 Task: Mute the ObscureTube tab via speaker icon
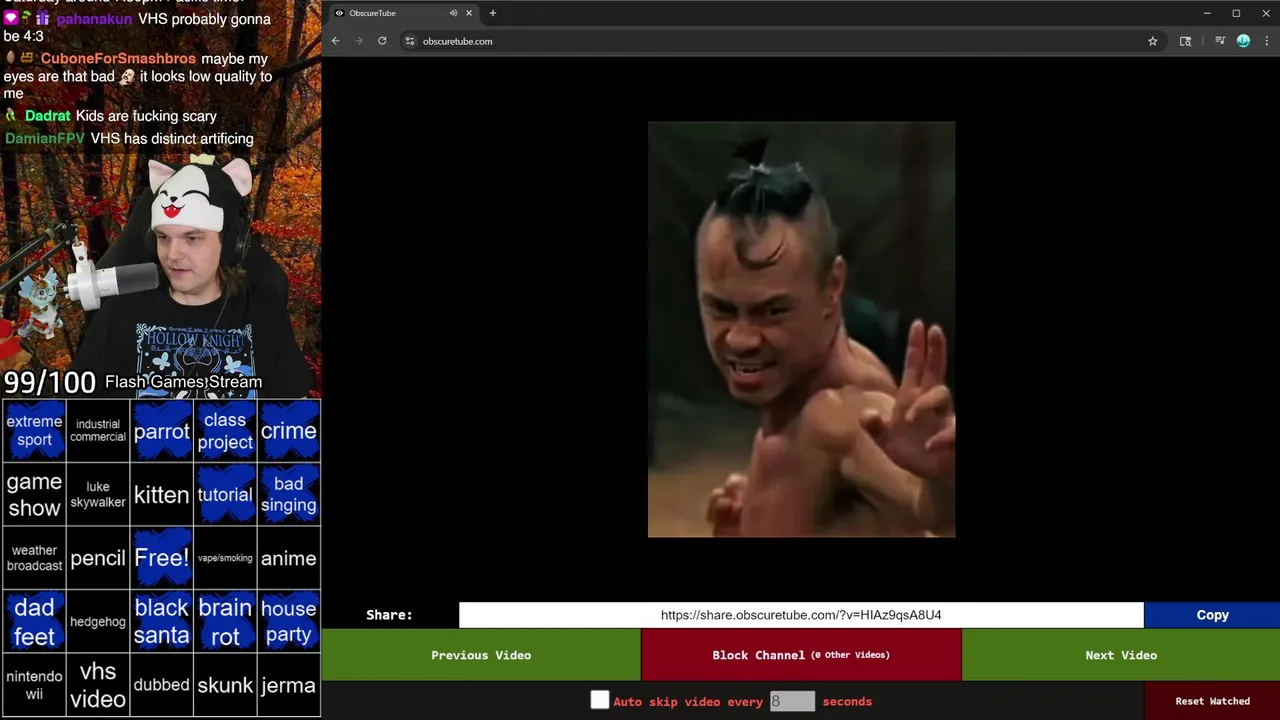453,13
